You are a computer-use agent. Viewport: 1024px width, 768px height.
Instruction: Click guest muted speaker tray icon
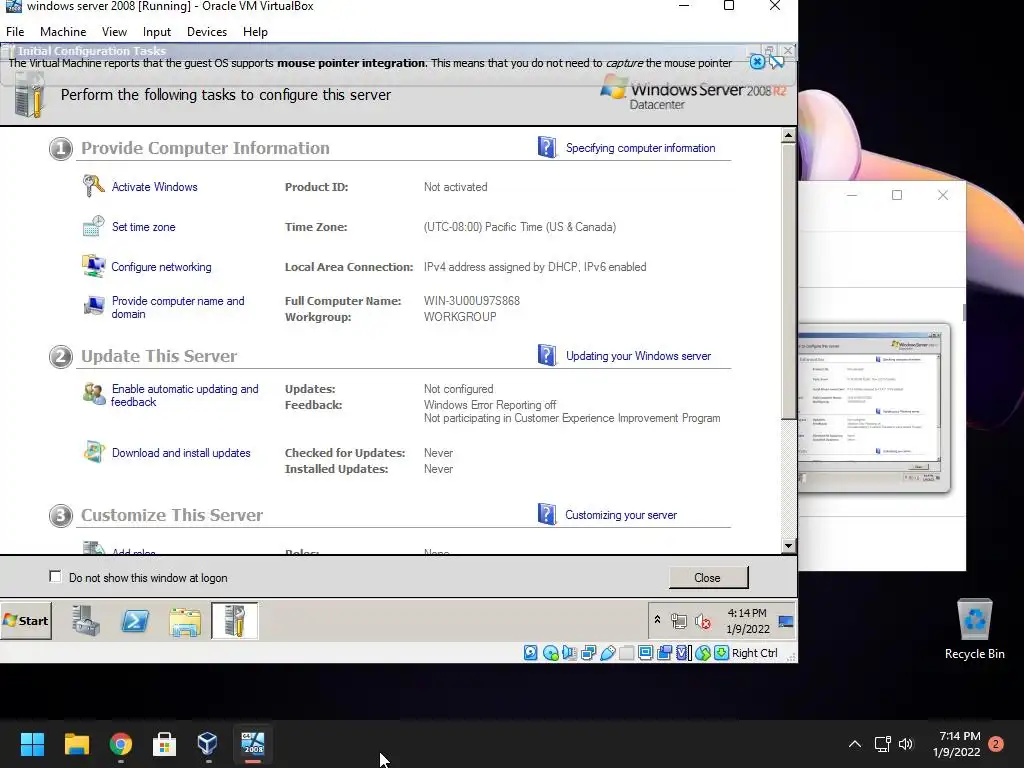tap(703, 621)
